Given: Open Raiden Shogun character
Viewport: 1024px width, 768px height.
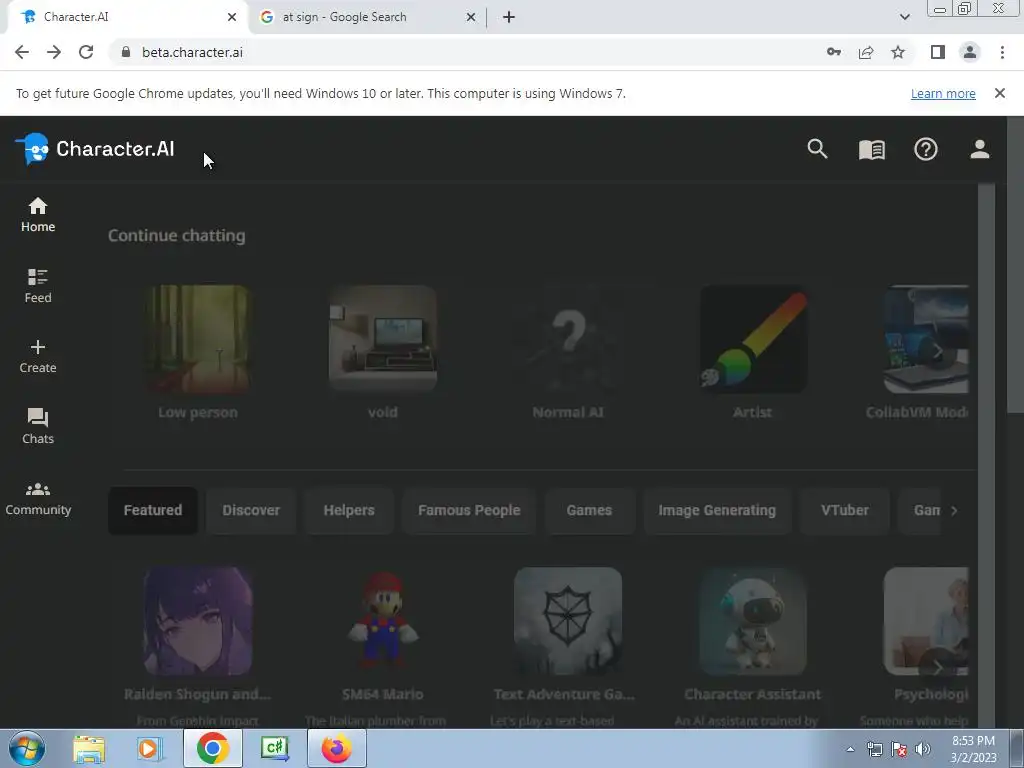Looking at the screenshot, I should point(198,621).
